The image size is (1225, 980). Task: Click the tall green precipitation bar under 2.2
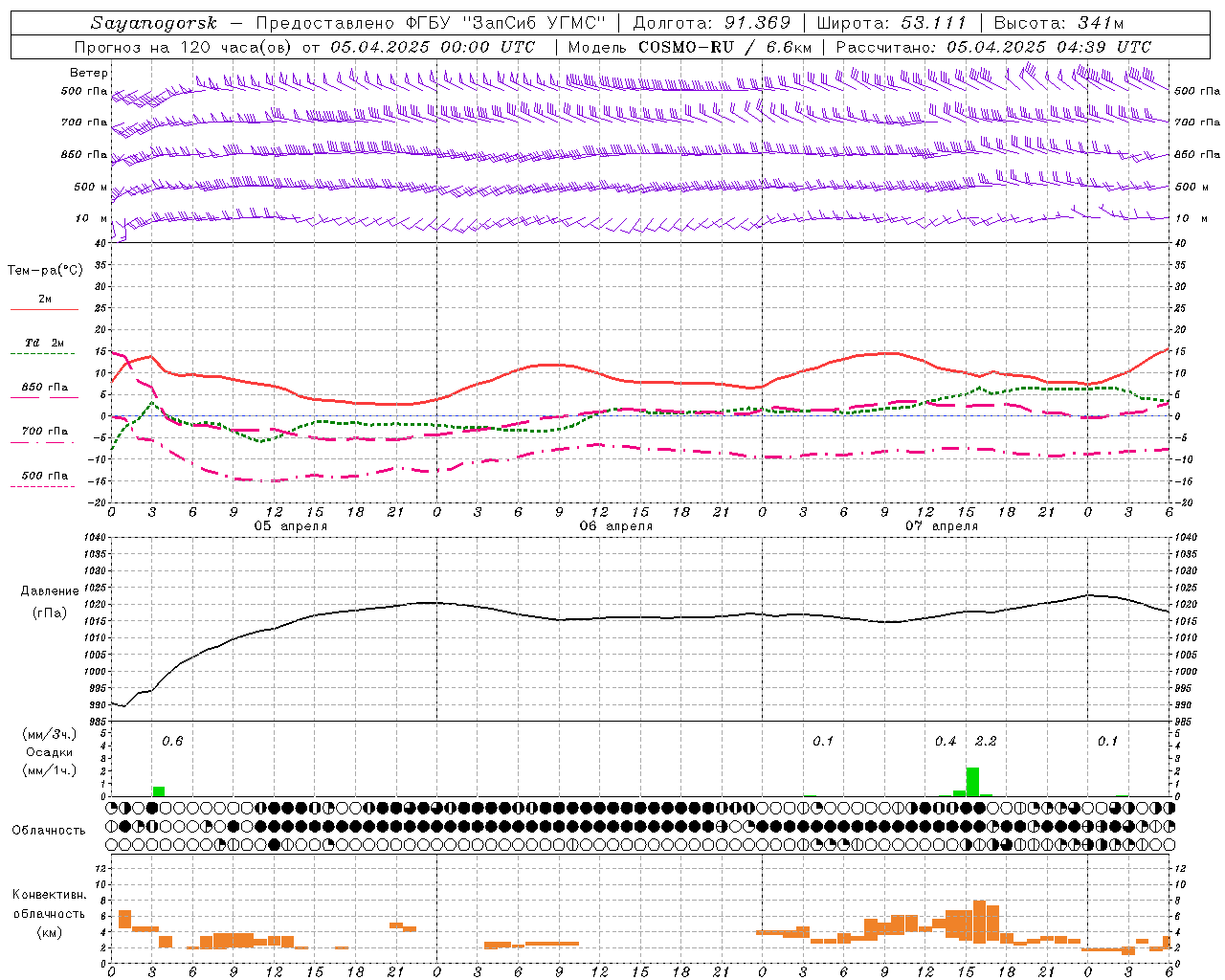pyautogui.click(x=972, y=782)
